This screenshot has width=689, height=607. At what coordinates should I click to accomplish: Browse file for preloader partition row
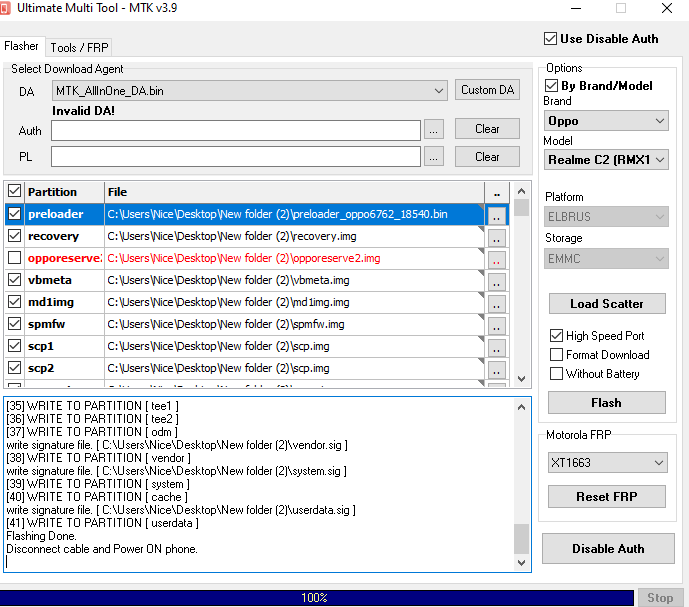click(x=497, y=216)
